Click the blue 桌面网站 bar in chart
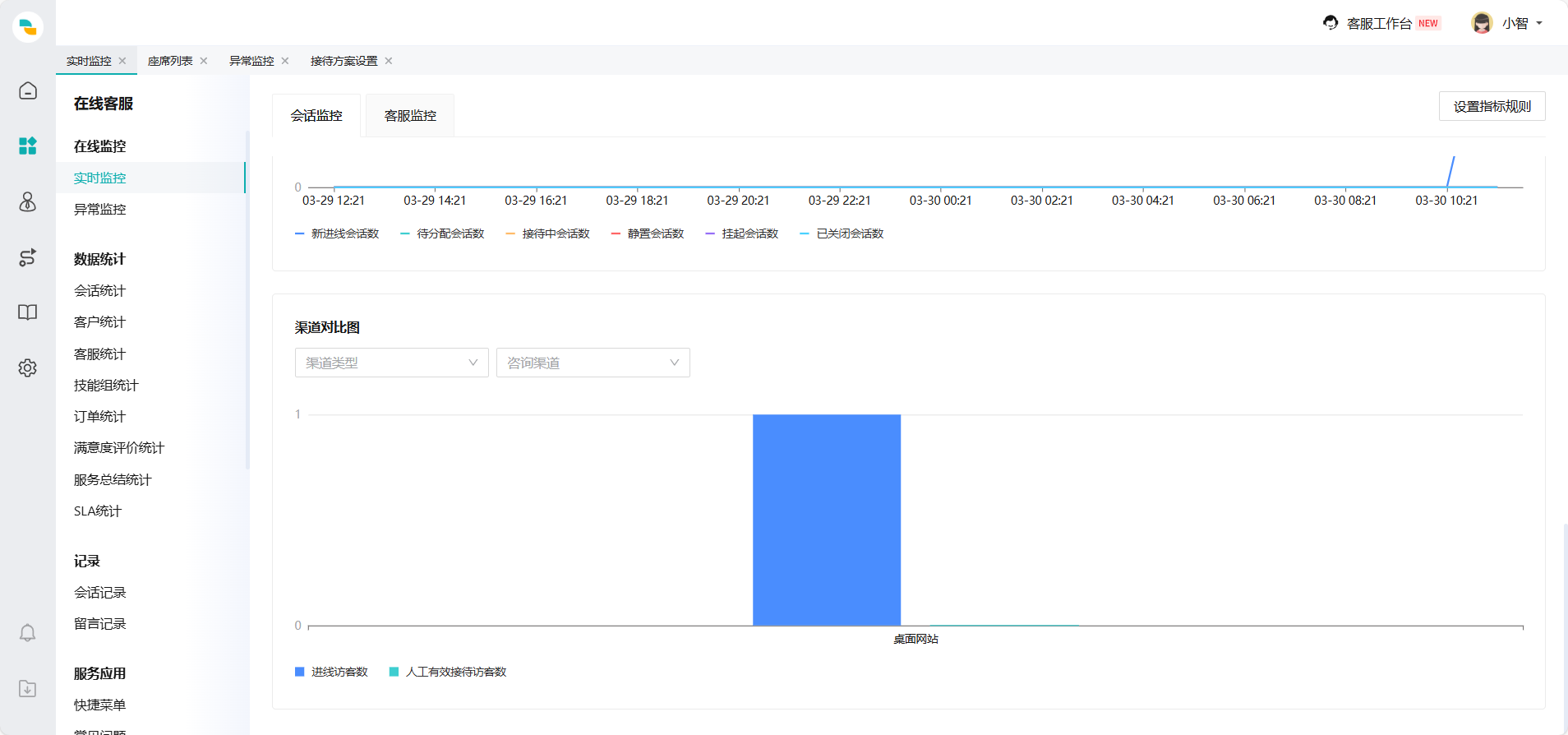This screenshot has height=735, width=1568. tap(827, 520)
